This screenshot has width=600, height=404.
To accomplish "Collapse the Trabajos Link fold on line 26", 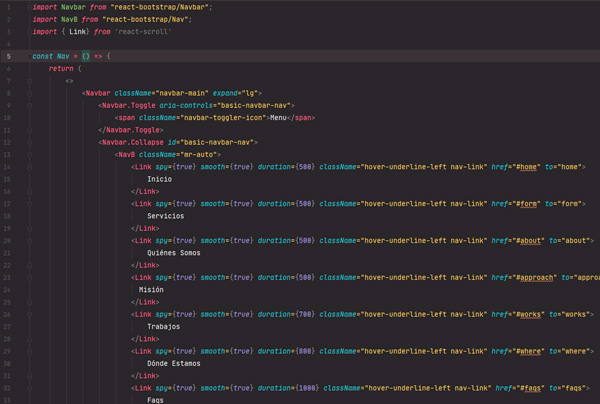I will click(x=29, y=314).
